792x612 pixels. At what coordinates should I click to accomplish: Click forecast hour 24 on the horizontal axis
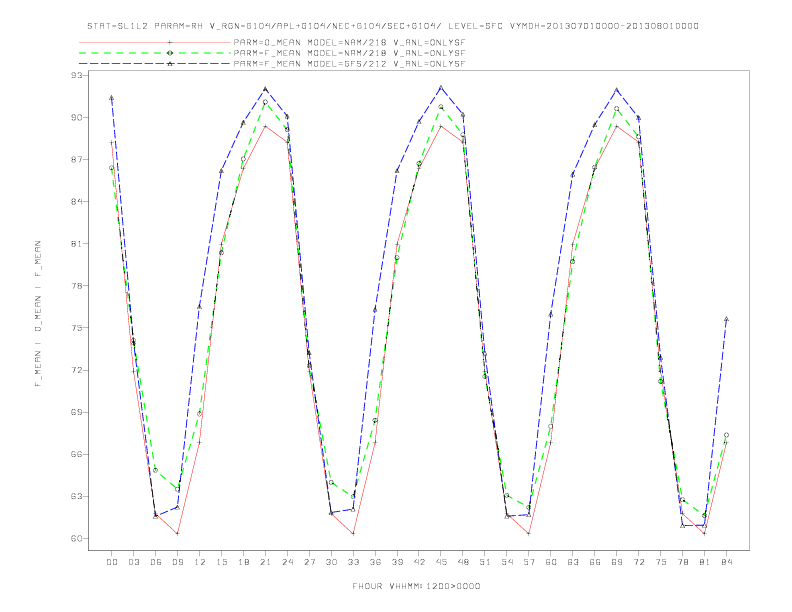[x=287, y=562]
